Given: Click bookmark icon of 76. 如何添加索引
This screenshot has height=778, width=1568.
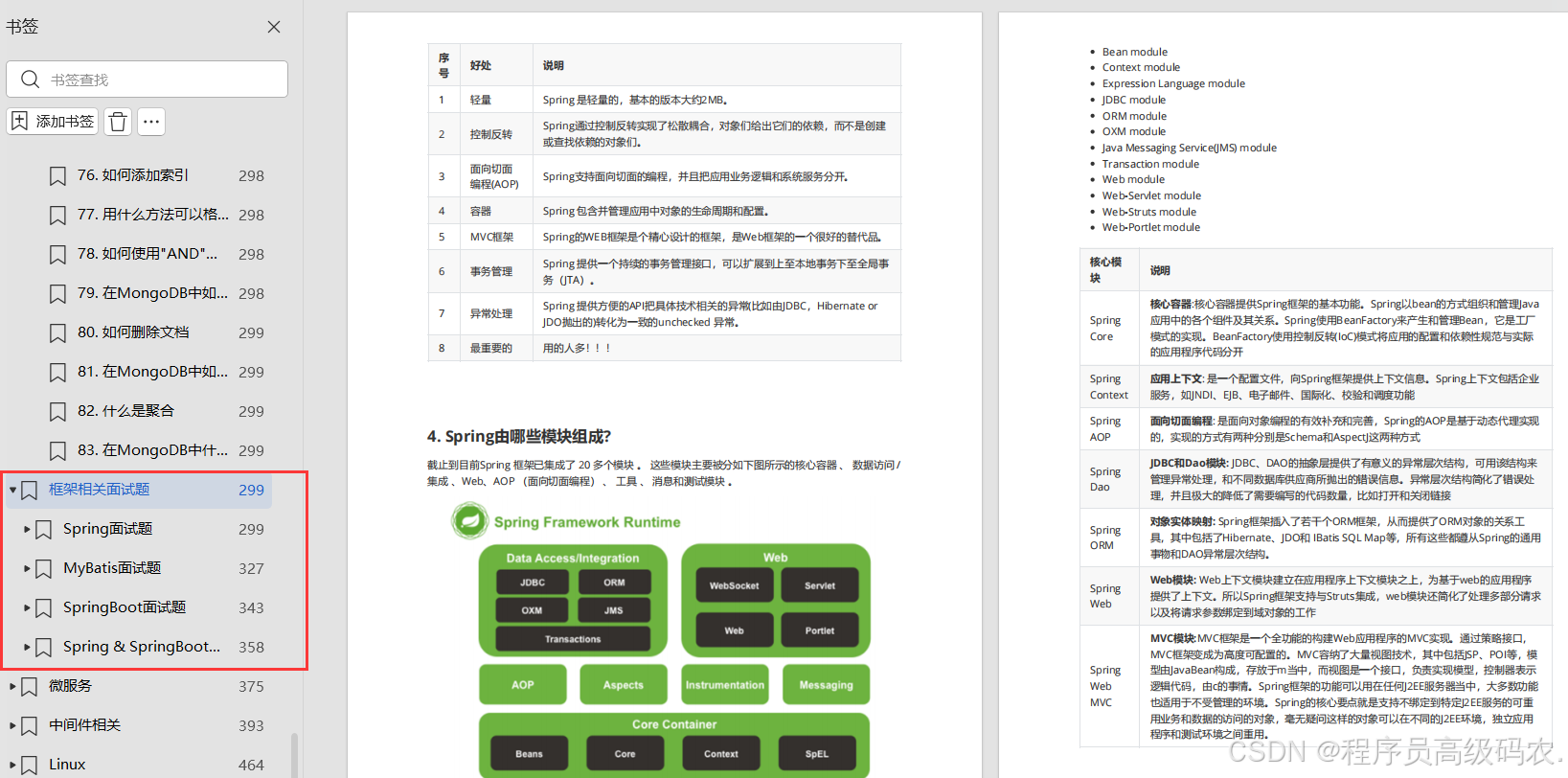Looking at the screenshot, I should point(57,176).
